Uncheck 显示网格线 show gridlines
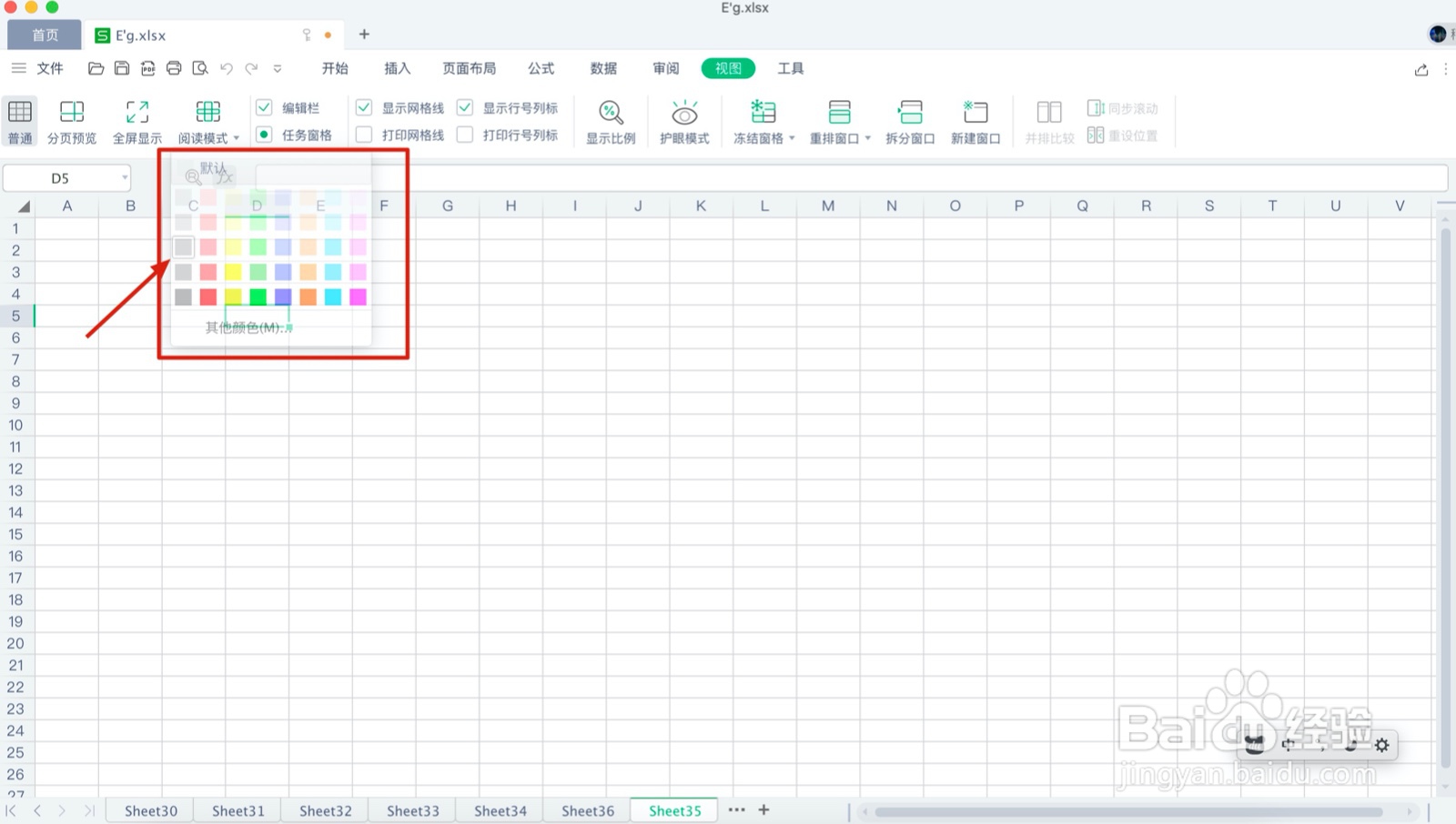Viewport: 1456px width, 824px height. pyautogui.click(x=364, y=106)
